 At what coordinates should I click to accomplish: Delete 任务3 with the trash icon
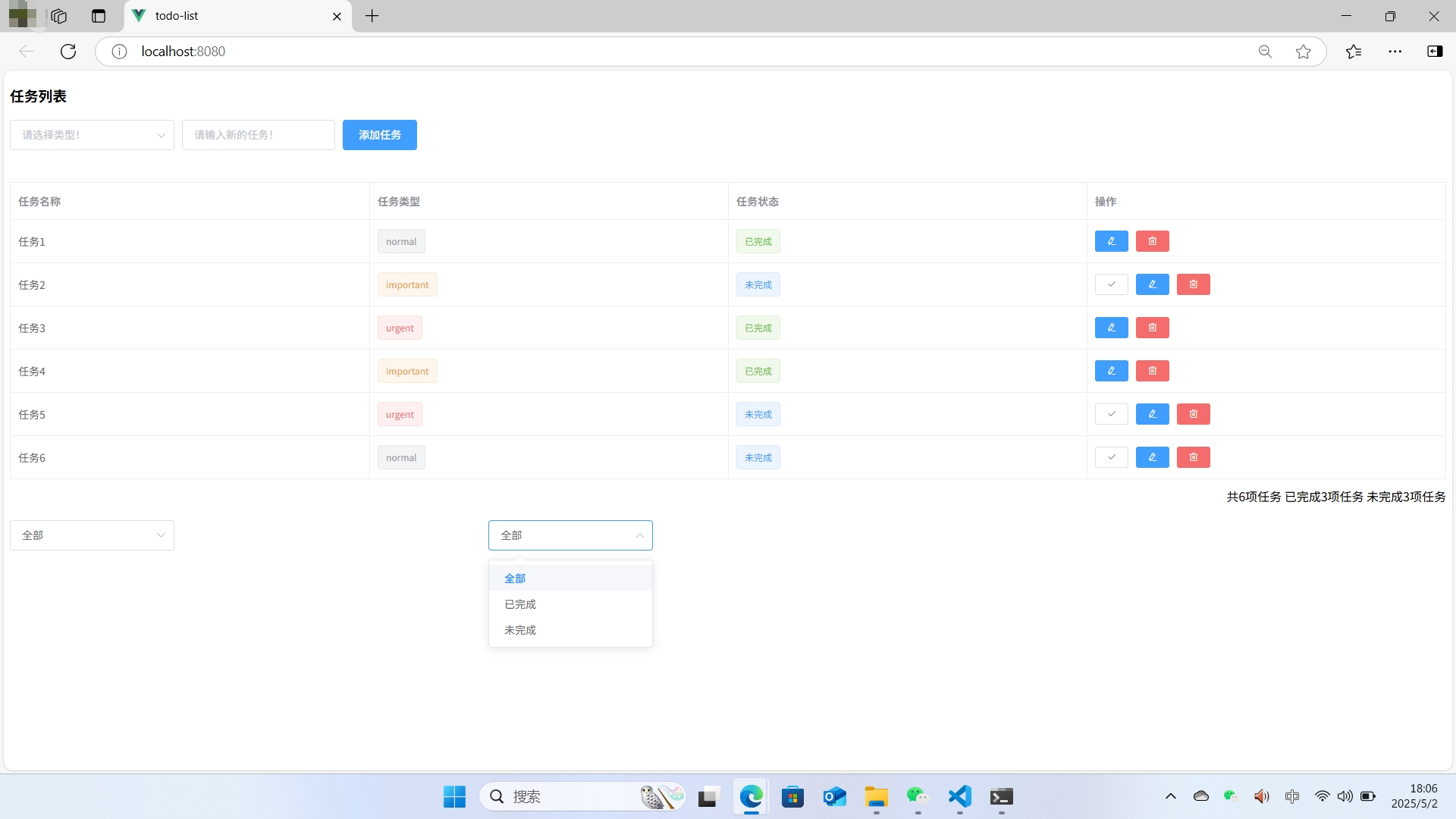[x=1152, y=328]
